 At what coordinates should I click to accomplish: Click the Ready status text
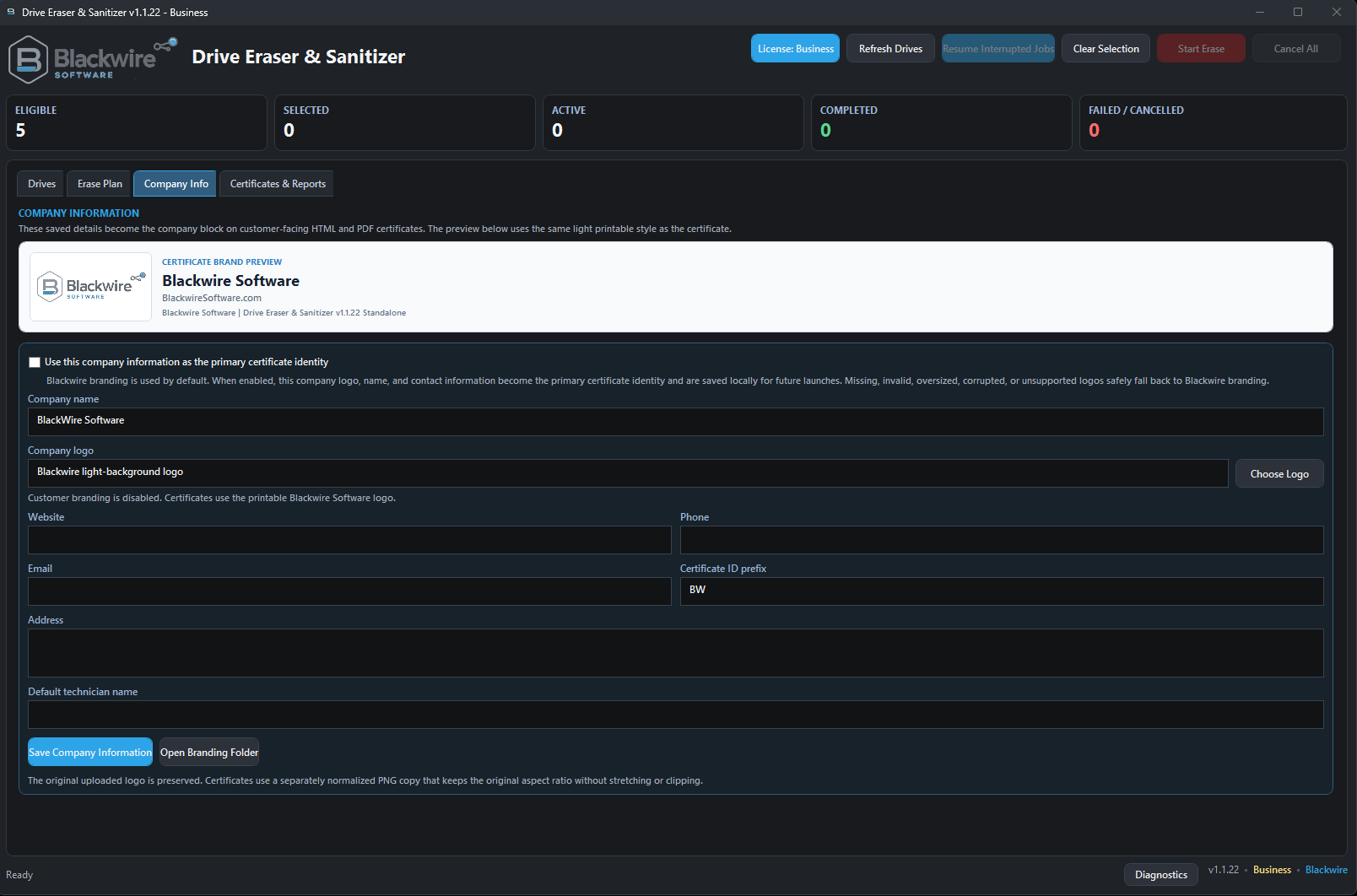pos(19,875)
